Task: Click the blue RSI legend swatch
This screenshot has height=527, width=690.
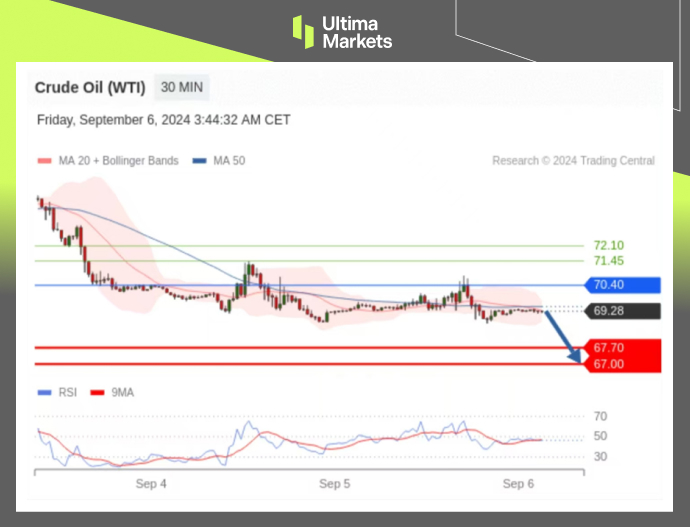Action: pyautogui.click(x=44, y=392)
